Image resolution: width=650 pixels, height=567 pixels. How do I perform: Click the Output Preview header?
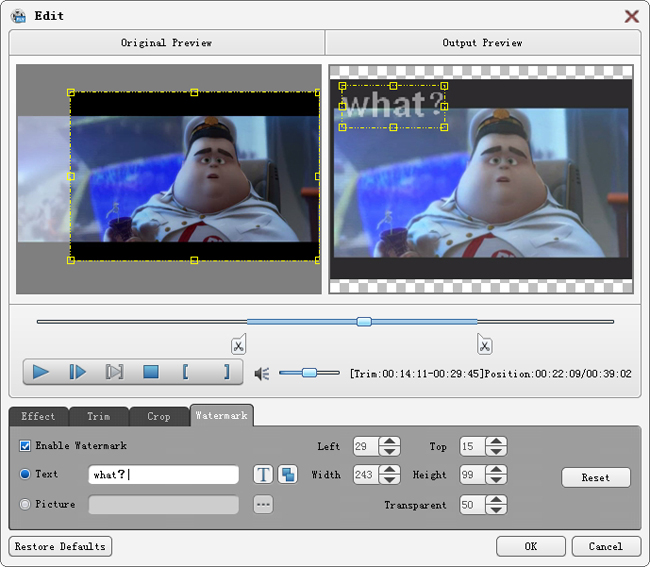[483, 43]
